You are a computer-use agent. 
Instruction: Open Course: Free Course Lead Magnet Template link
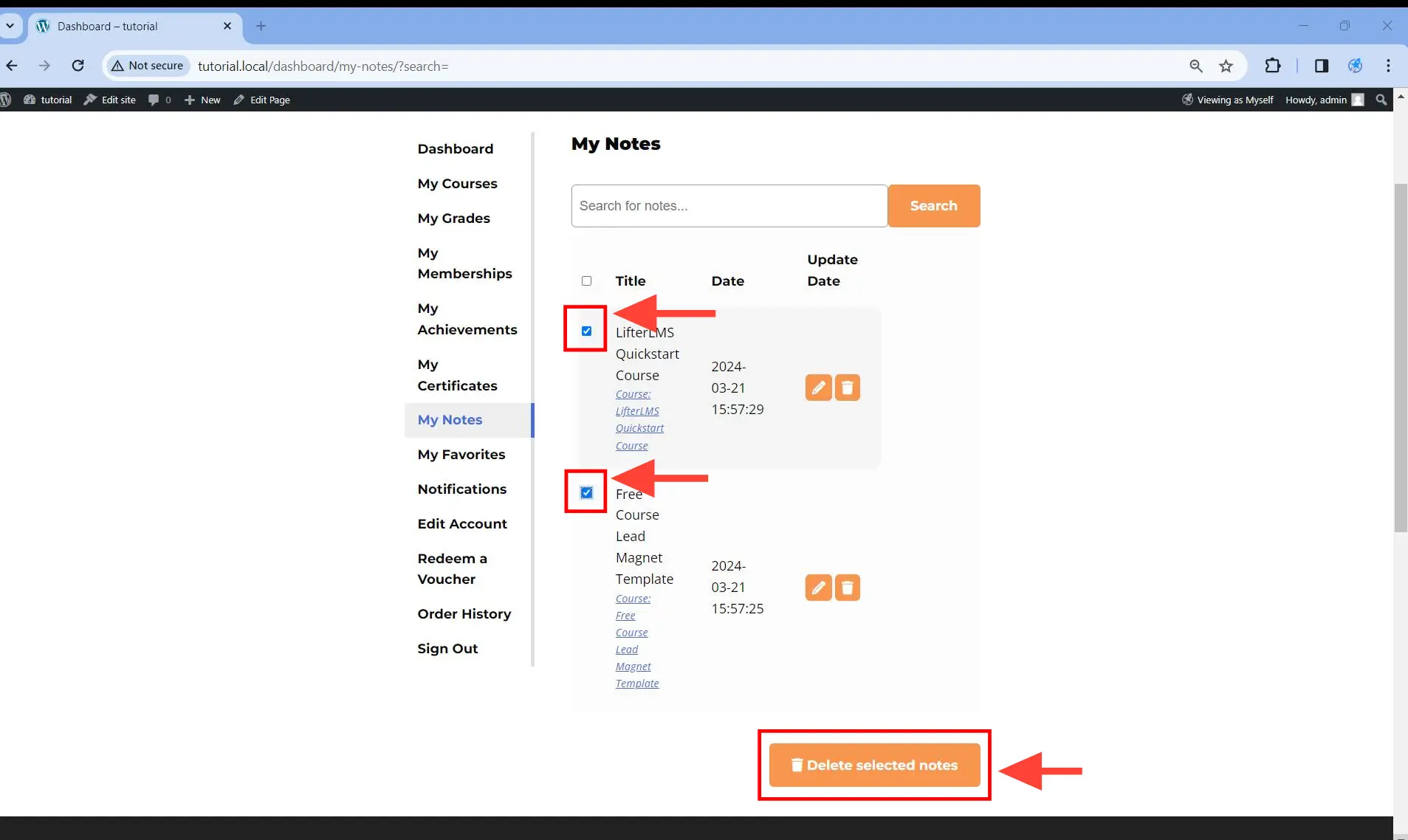point(637,641)
